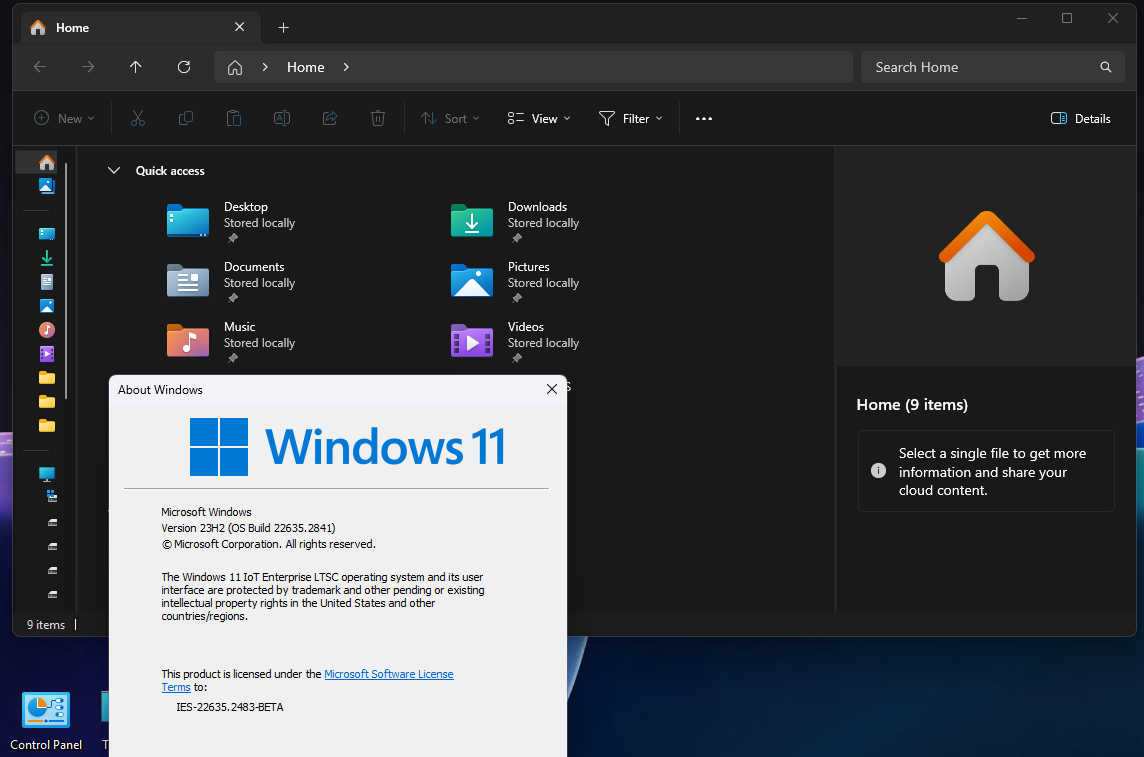Open Downloads arrow icon in navigation sidebar

point(47,258)
